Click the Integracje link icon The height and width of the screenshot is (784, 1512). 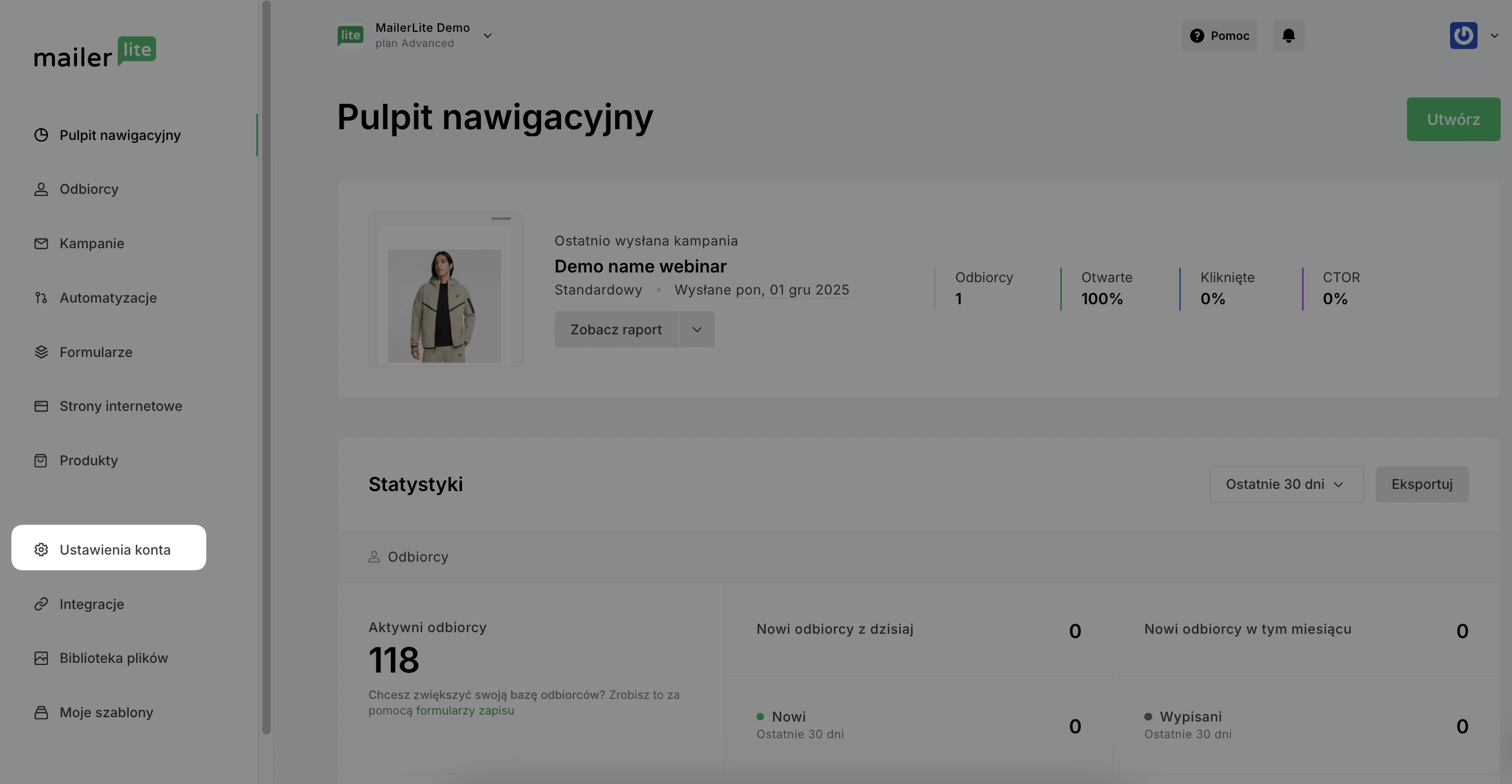(x=41, y=605)
